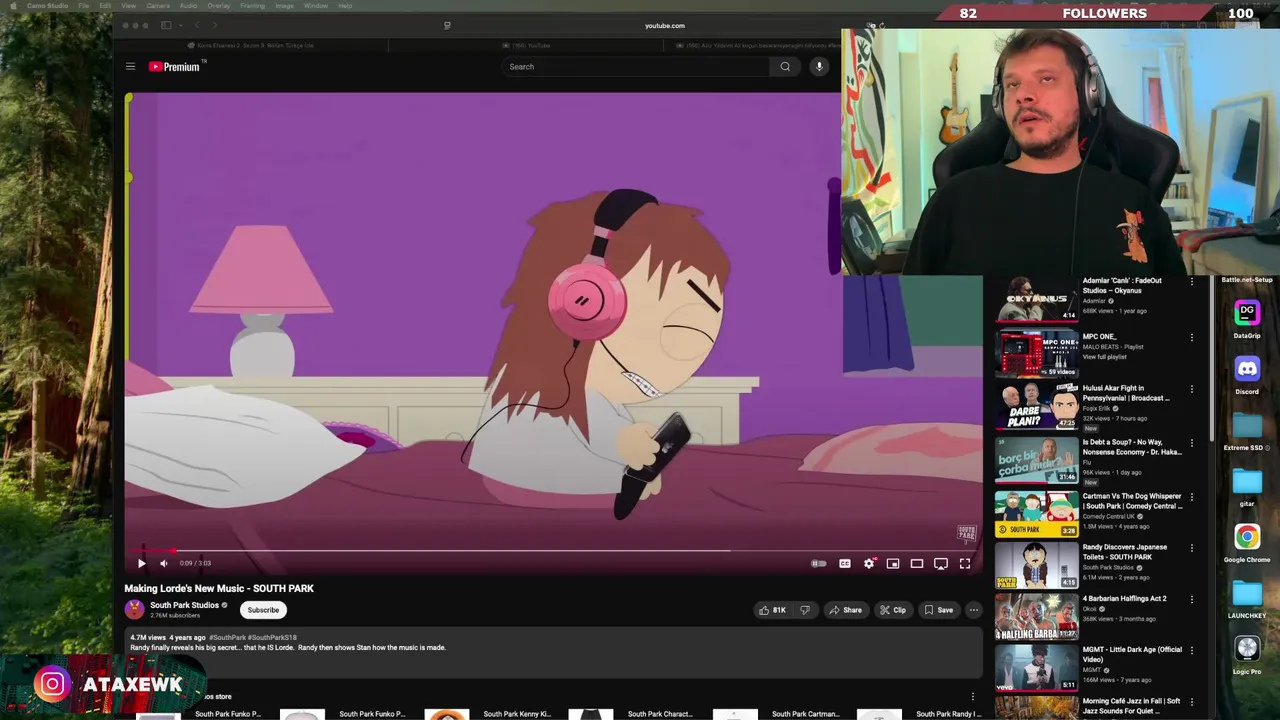The width and height of the screenshot is (1280, 720).
Task: Click the youtube.com address bar
Action: pyautogui.click(x=665, y=25)
